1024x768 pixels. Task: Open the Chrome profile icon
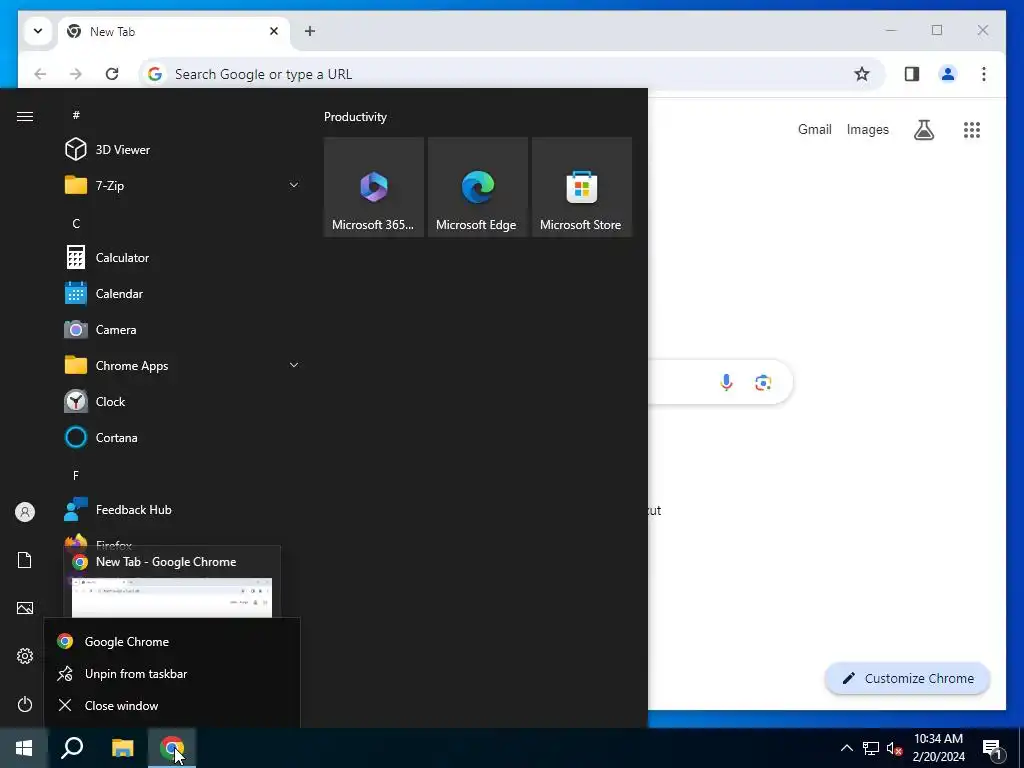tap(948, 74)
